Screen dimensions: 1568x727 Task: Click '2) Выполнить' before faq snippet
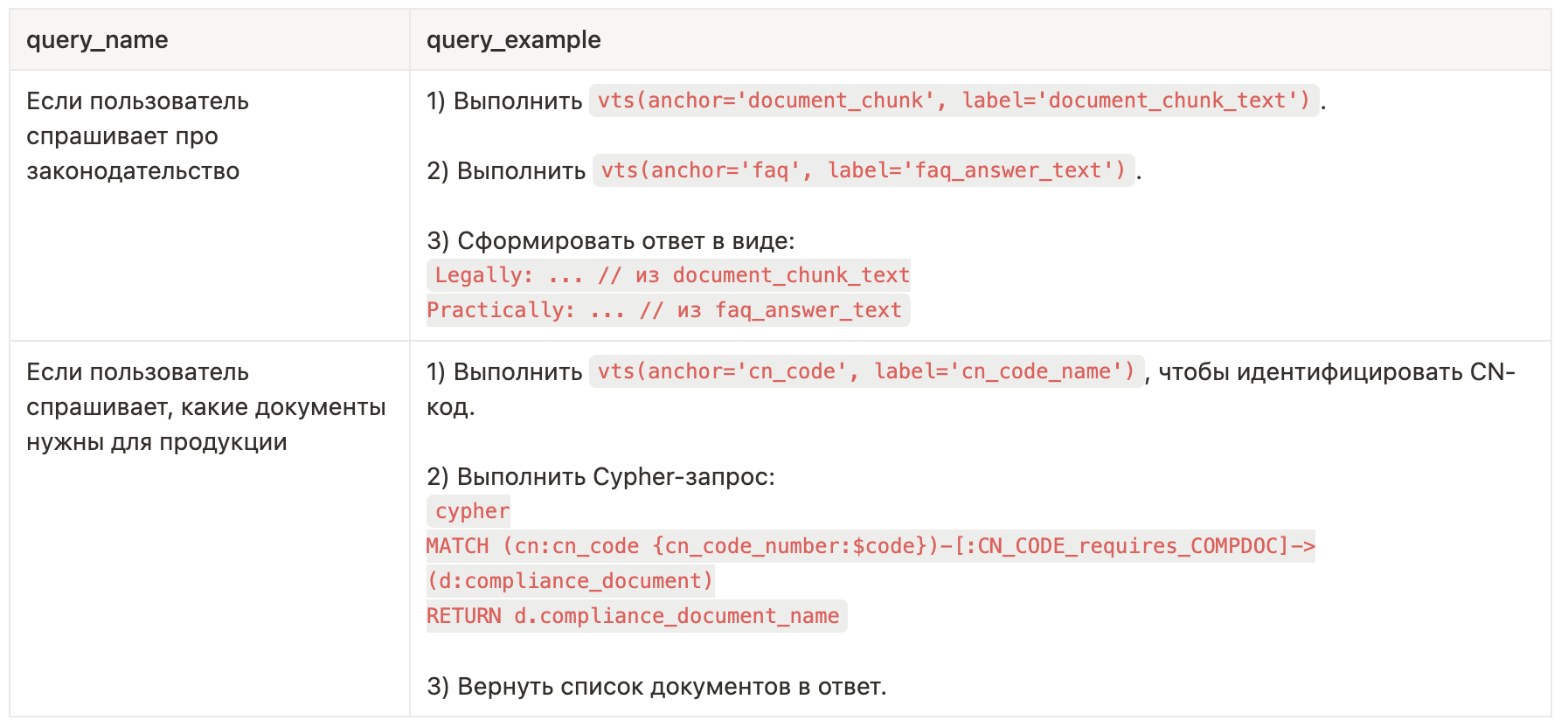pyautogui.click(x=506, y=171)
